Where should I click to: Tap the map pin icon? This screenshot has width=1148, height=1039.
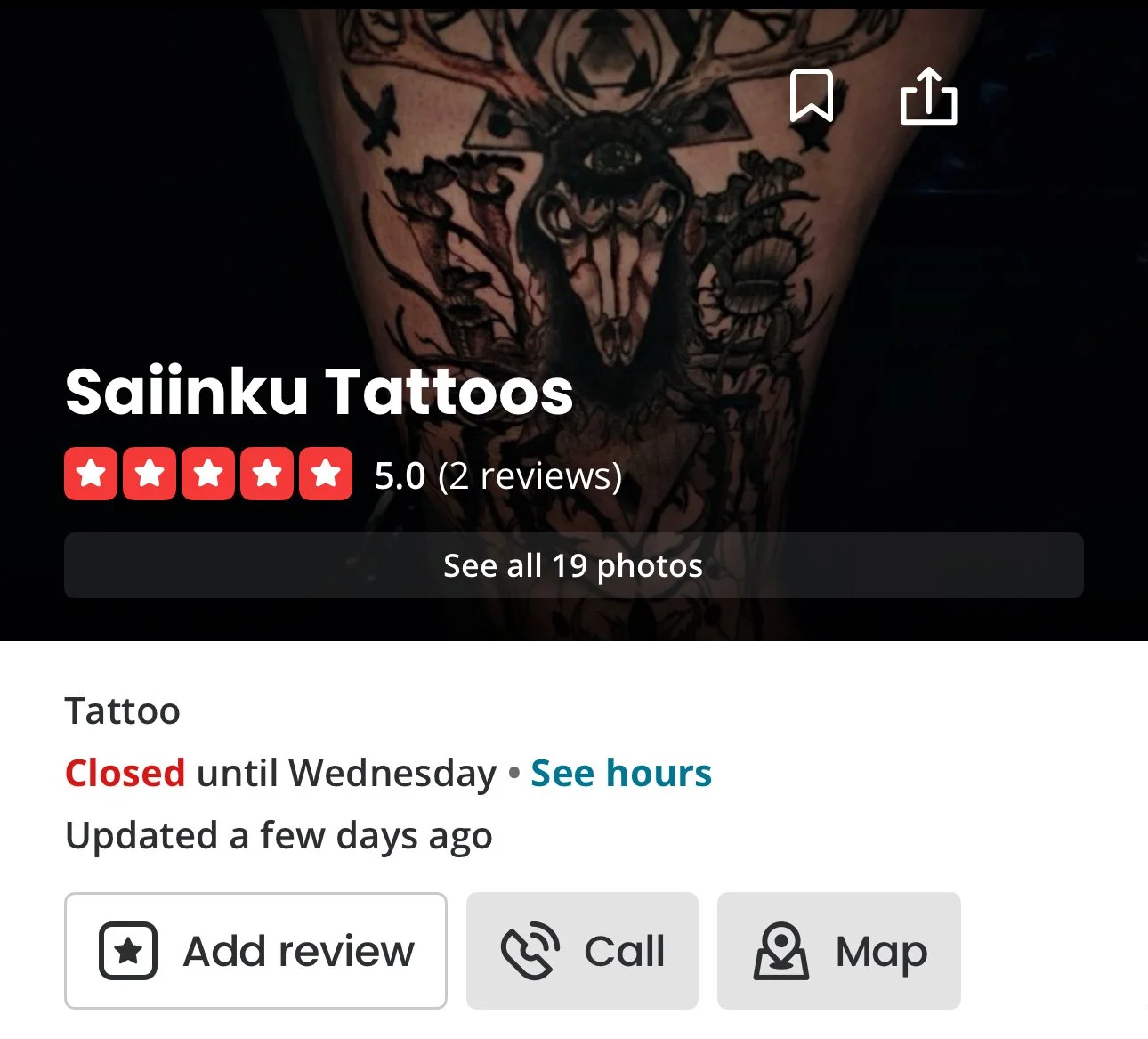[781, 951]
